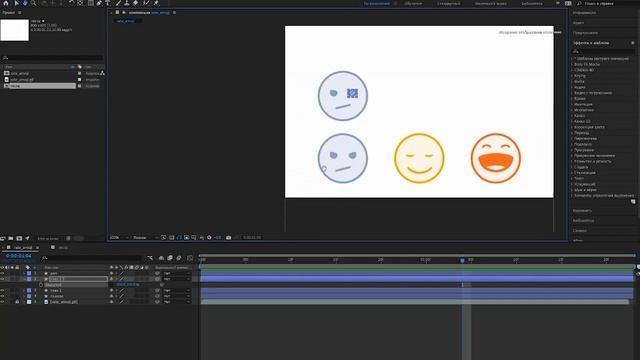The height and width of the screenshot is (360, 640).
Task: Click the new folder icon in Project panel
Action: 11,238
